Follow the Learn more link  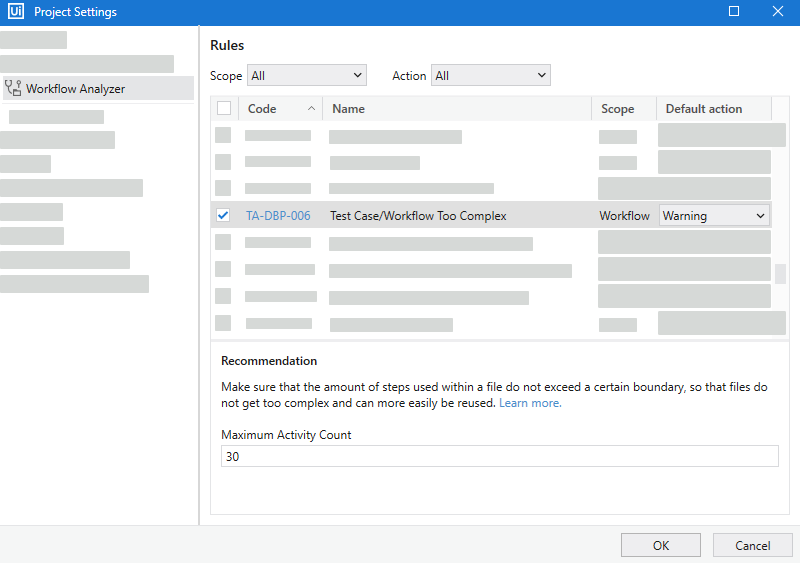click(x=530, y=403)
